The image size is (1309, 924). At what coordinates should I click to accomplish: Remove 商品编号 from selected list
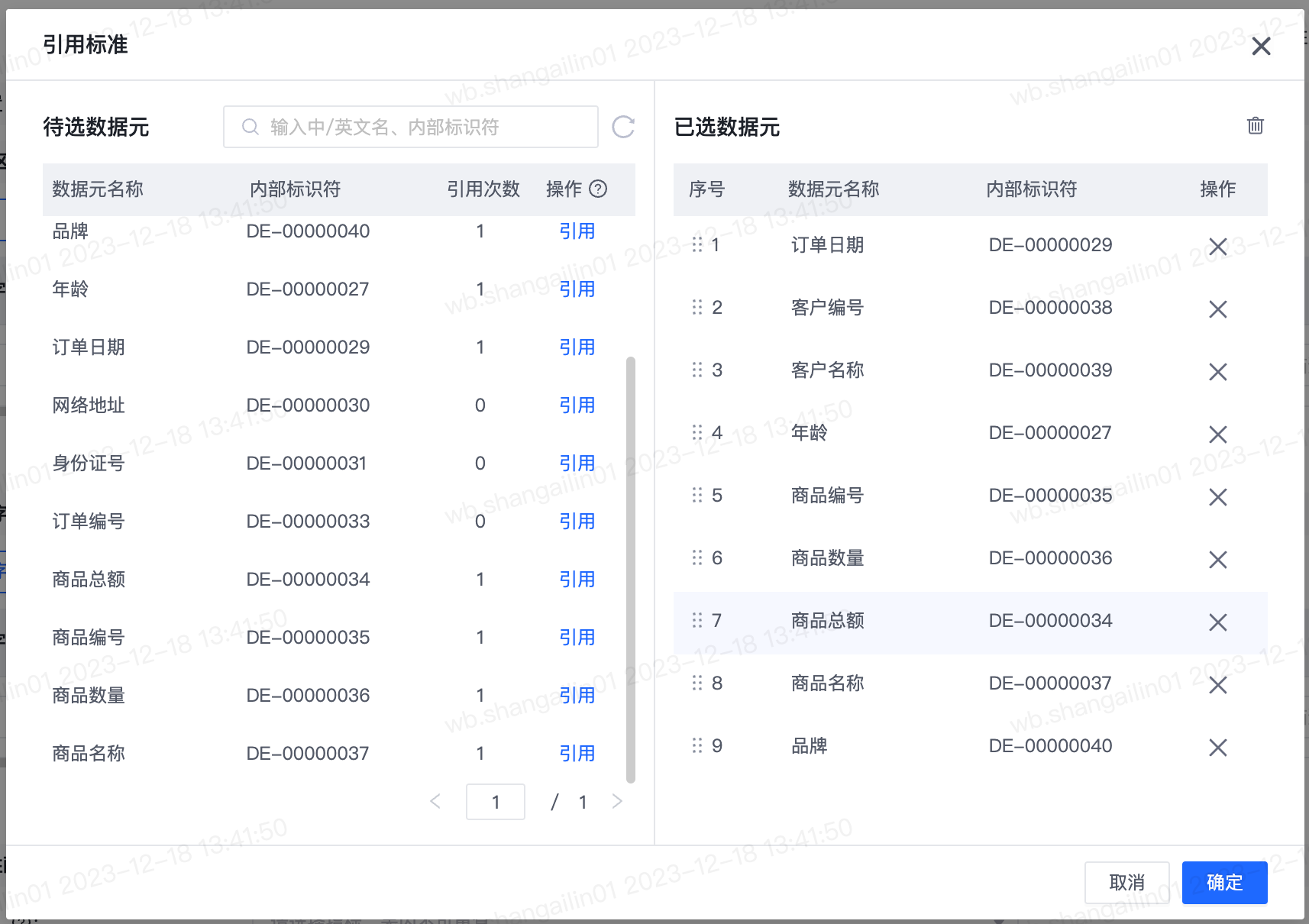(x=1218, y=497)
